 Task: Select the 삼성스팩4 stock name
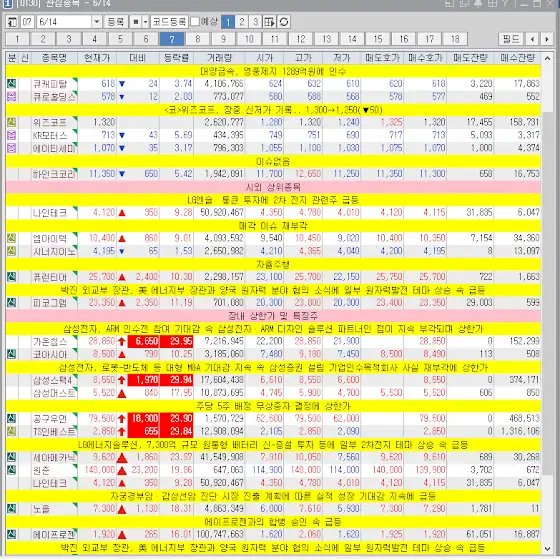pos(52,380)
